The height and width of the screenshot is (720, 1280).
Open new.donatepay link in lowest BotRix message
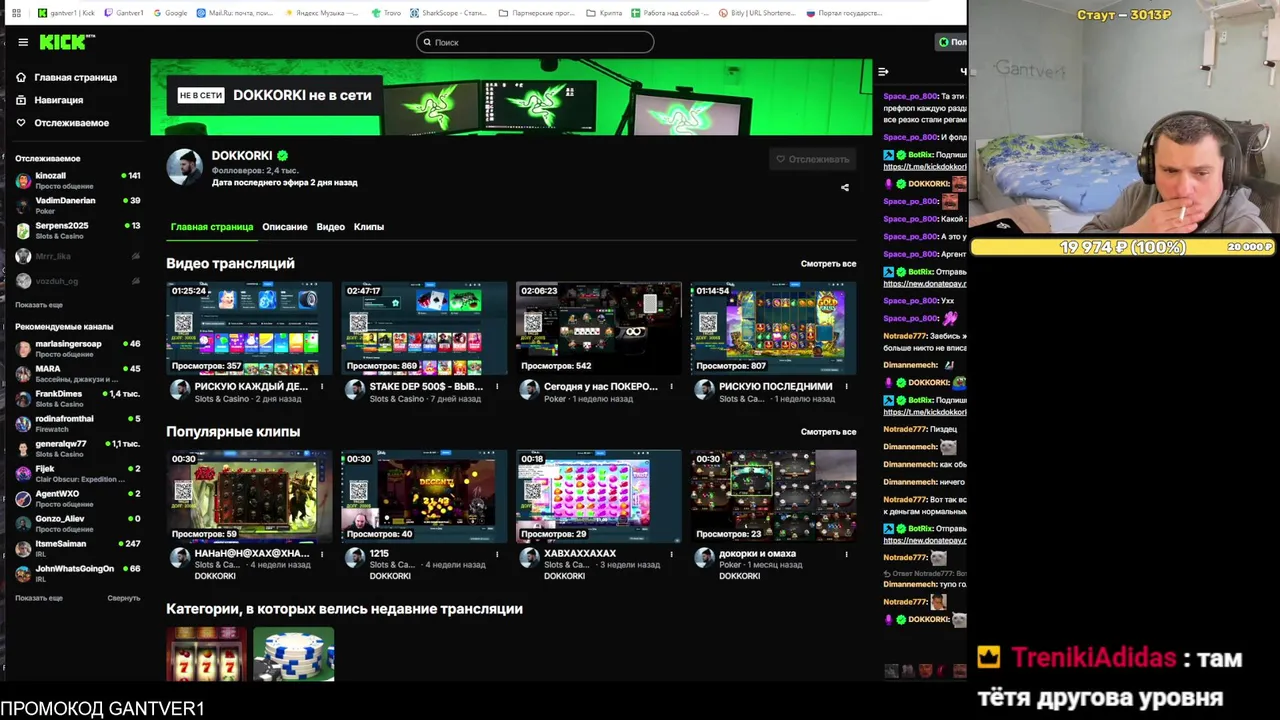(x=925, y=541)
